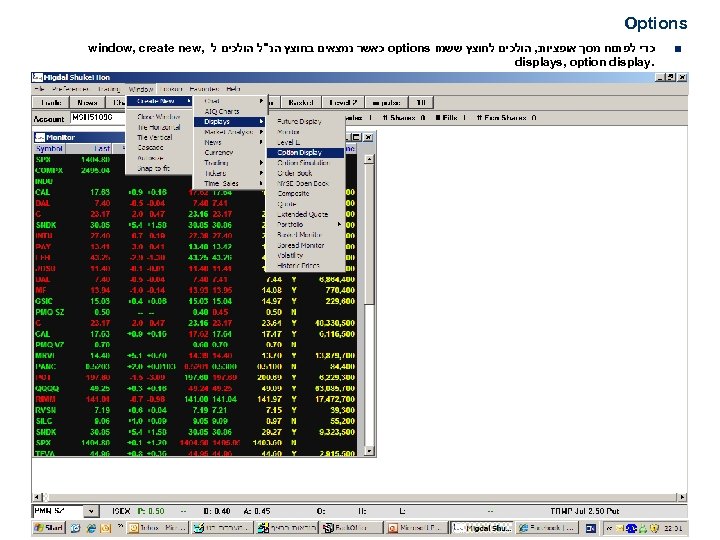
Task: Click the Monitor window title icon
Action: coord(40,137)
